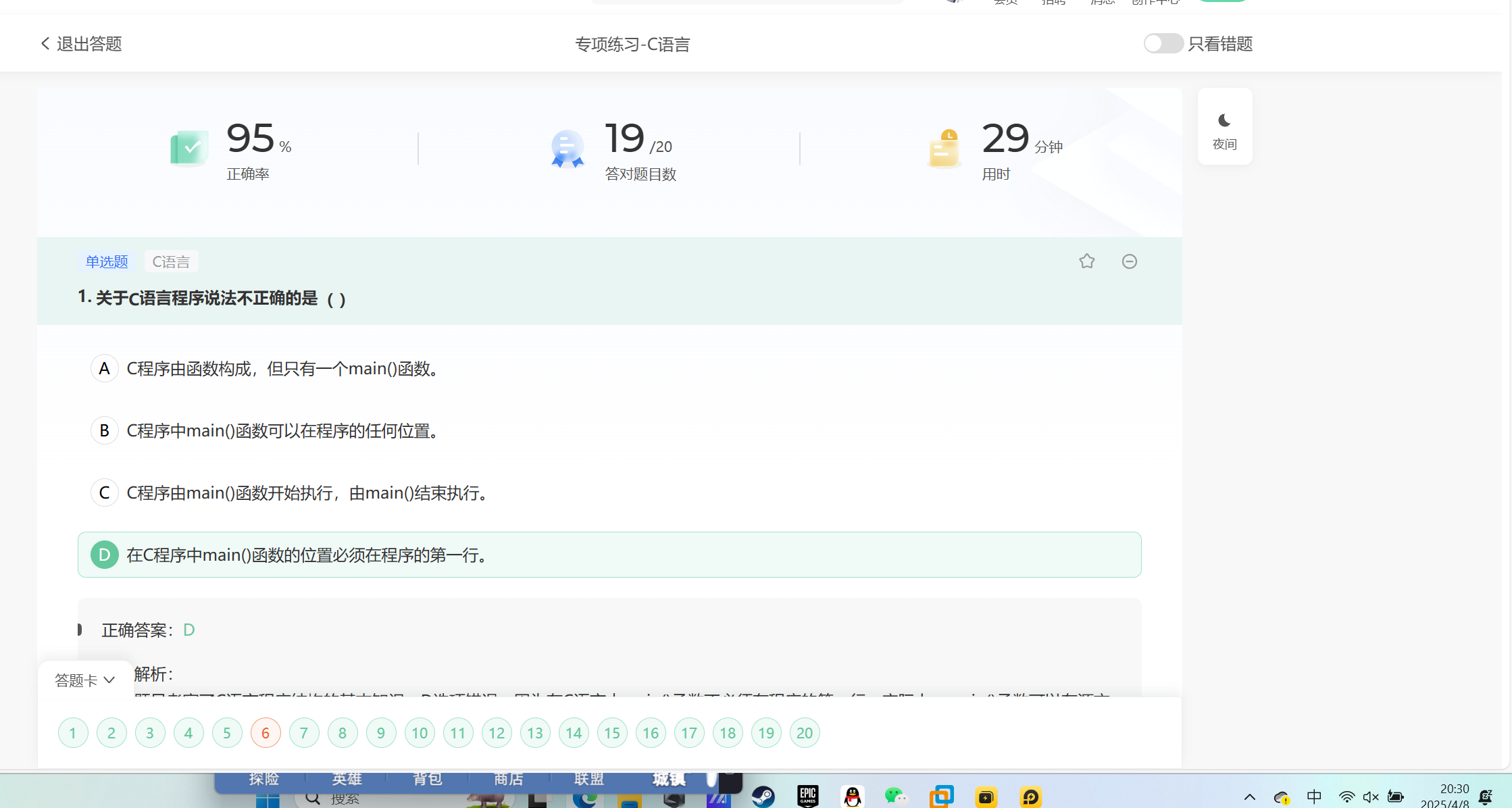Go to question number 20
This screenshot has height=808, width=1512.
[x=805, y=733]
